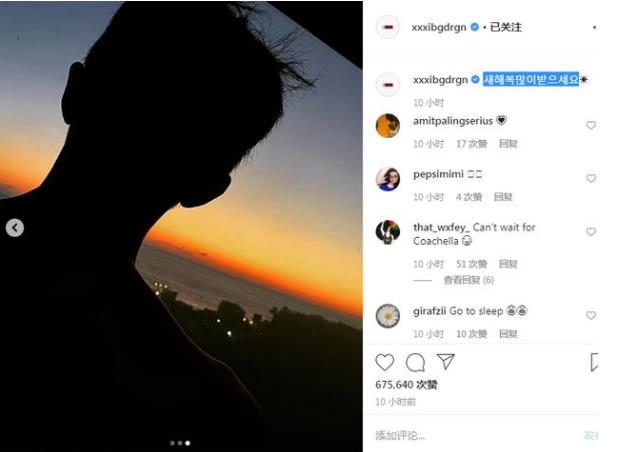
Task: Open the comment bubble icon
Action: 415,362
